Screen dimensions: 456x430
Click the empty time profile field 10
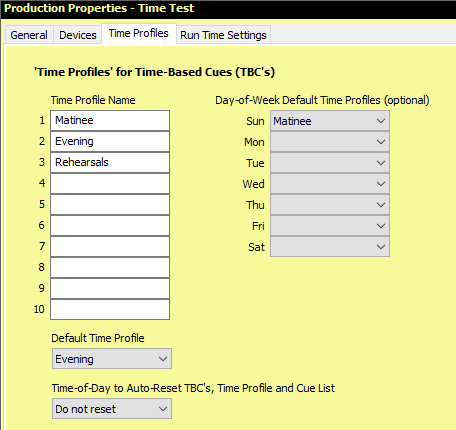pyautogui.click(x=110, y=310)
